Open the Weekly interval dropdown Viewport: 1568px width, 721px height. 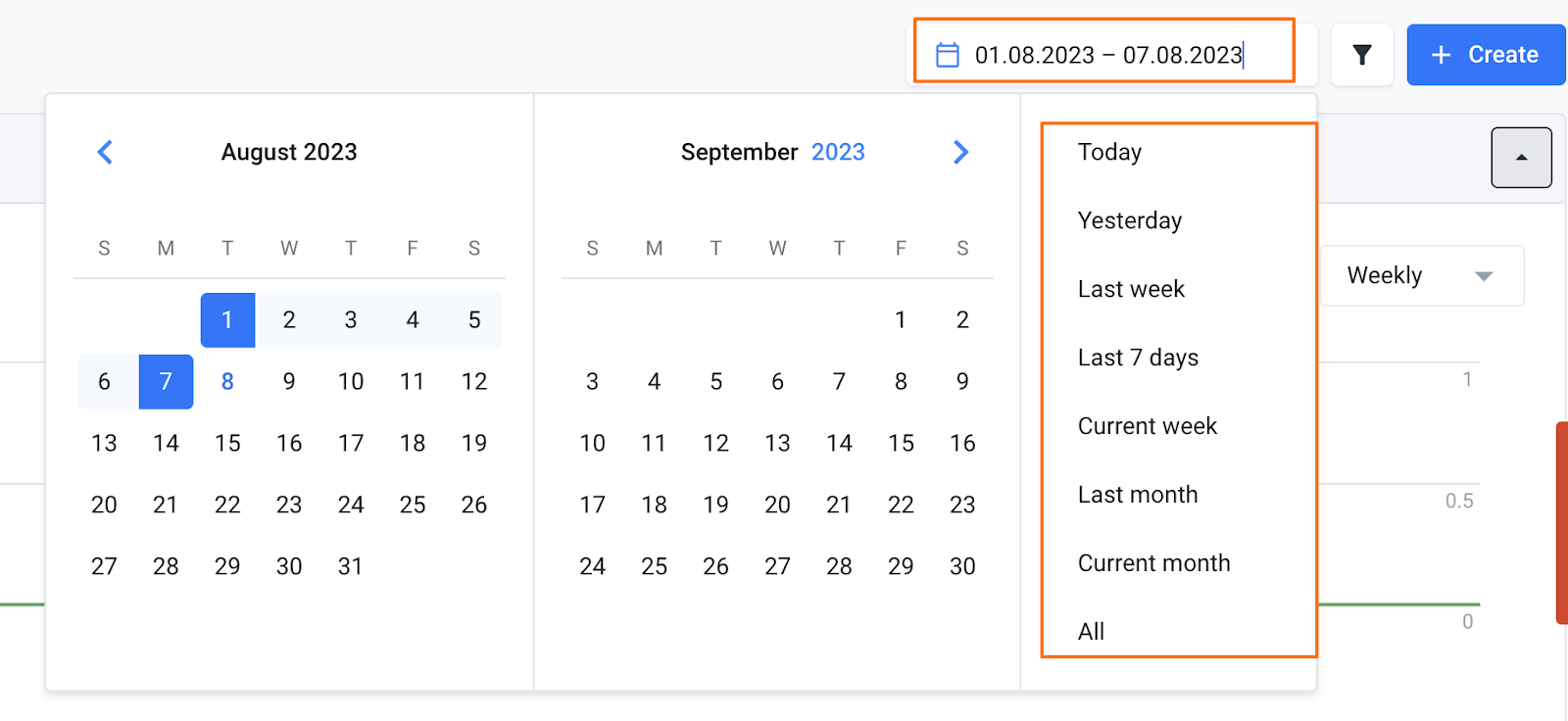point(1421,275)
